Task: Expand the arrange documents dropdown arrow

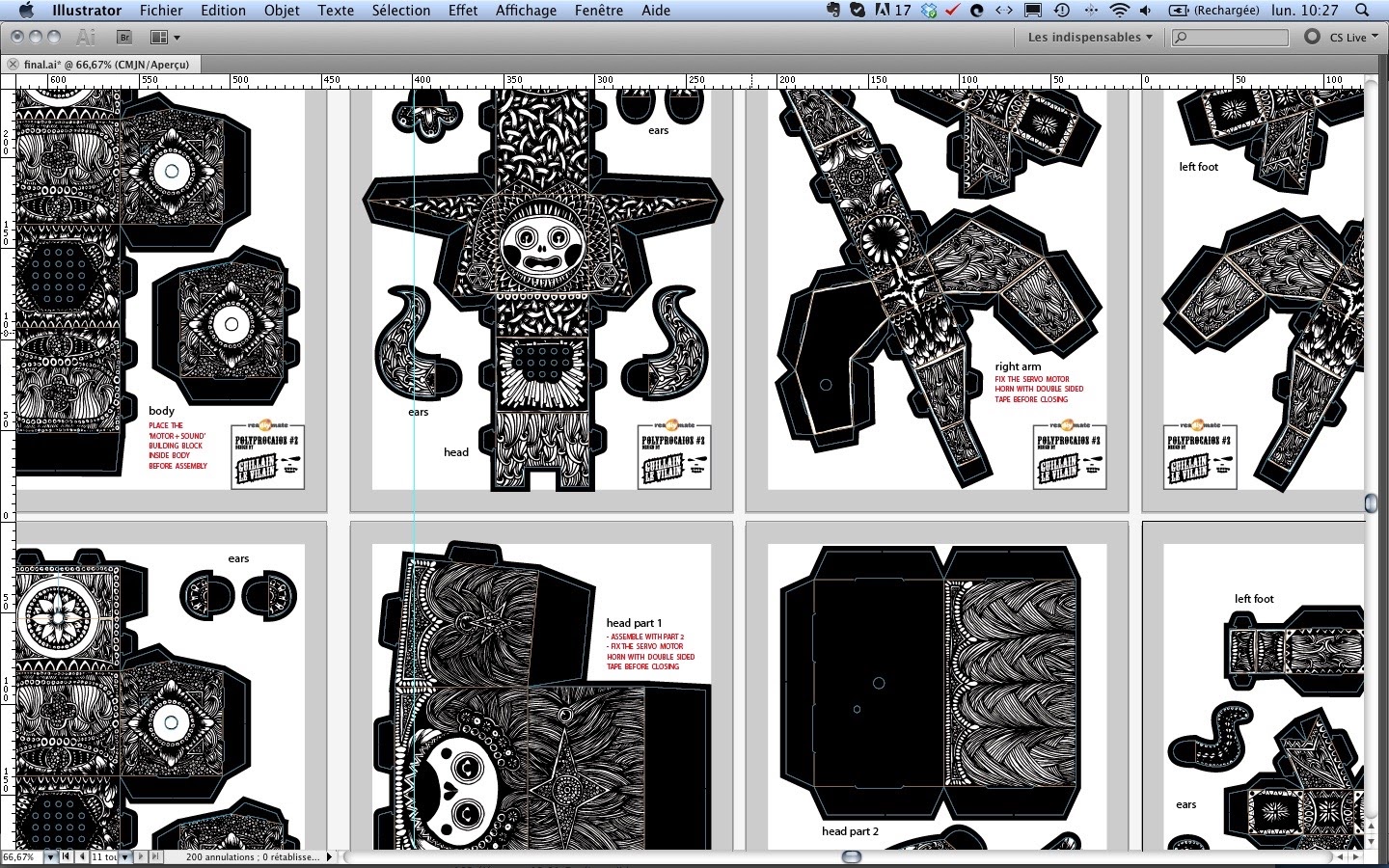Action: 177,38
